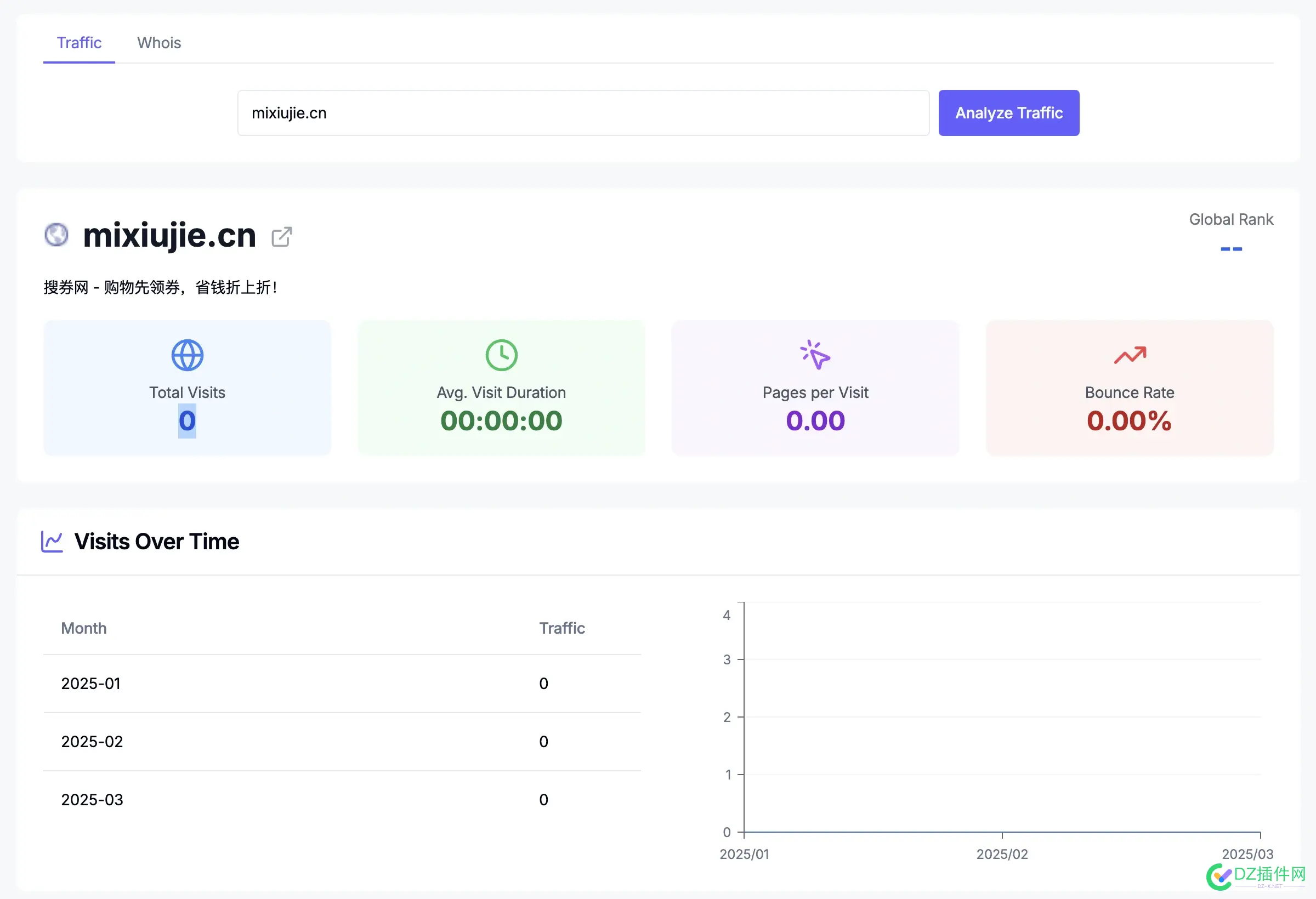The height and width of the screenshot is (899, 1316).
Task: Select the Traffic tab
Action: 79,43
